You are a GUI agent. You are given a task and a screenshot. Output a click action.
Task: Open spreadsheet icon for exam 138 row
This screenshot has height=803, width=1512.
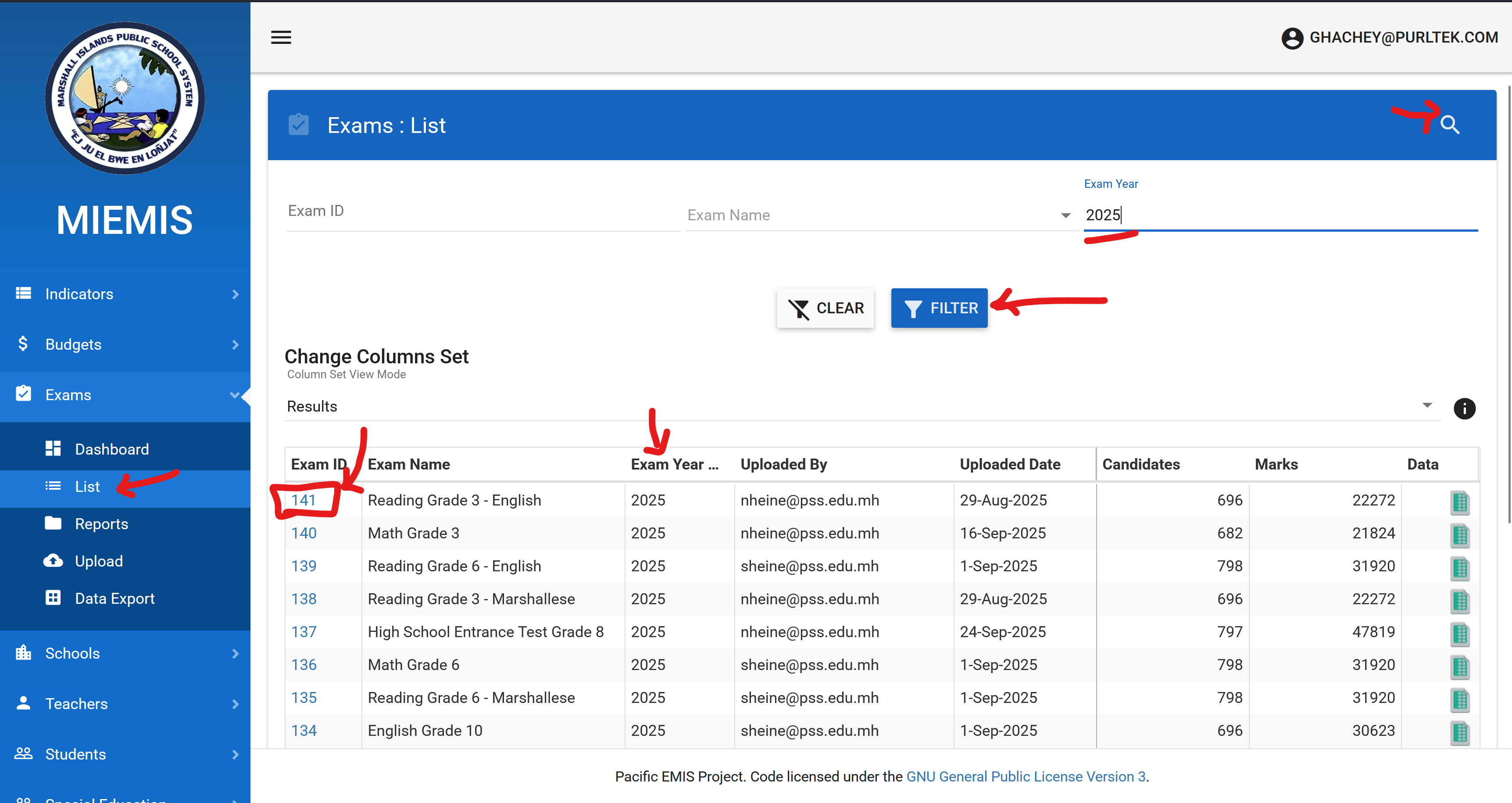1459,600
